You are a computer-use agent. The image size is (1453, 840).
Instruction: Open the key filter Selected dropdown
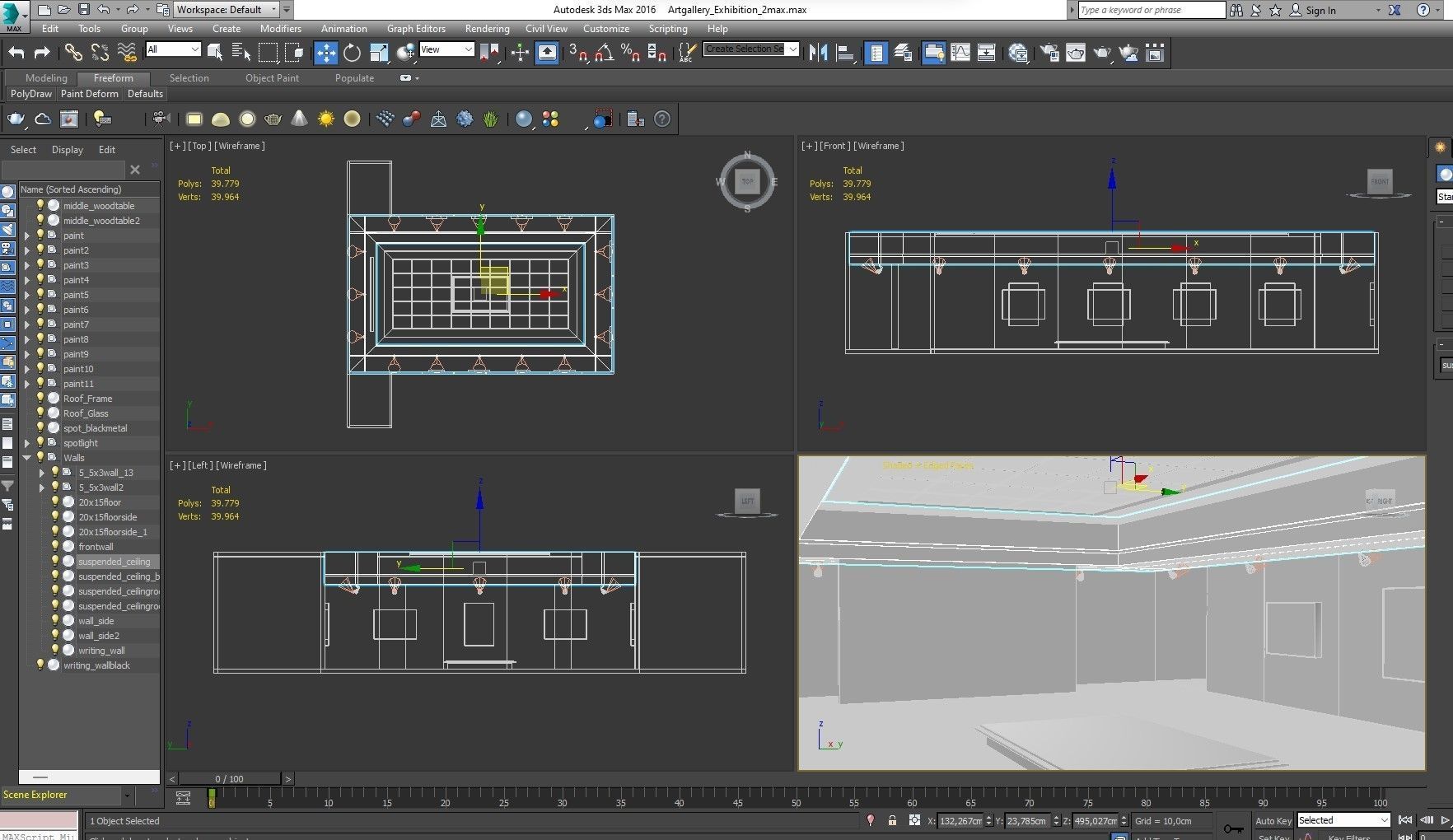1343,820
